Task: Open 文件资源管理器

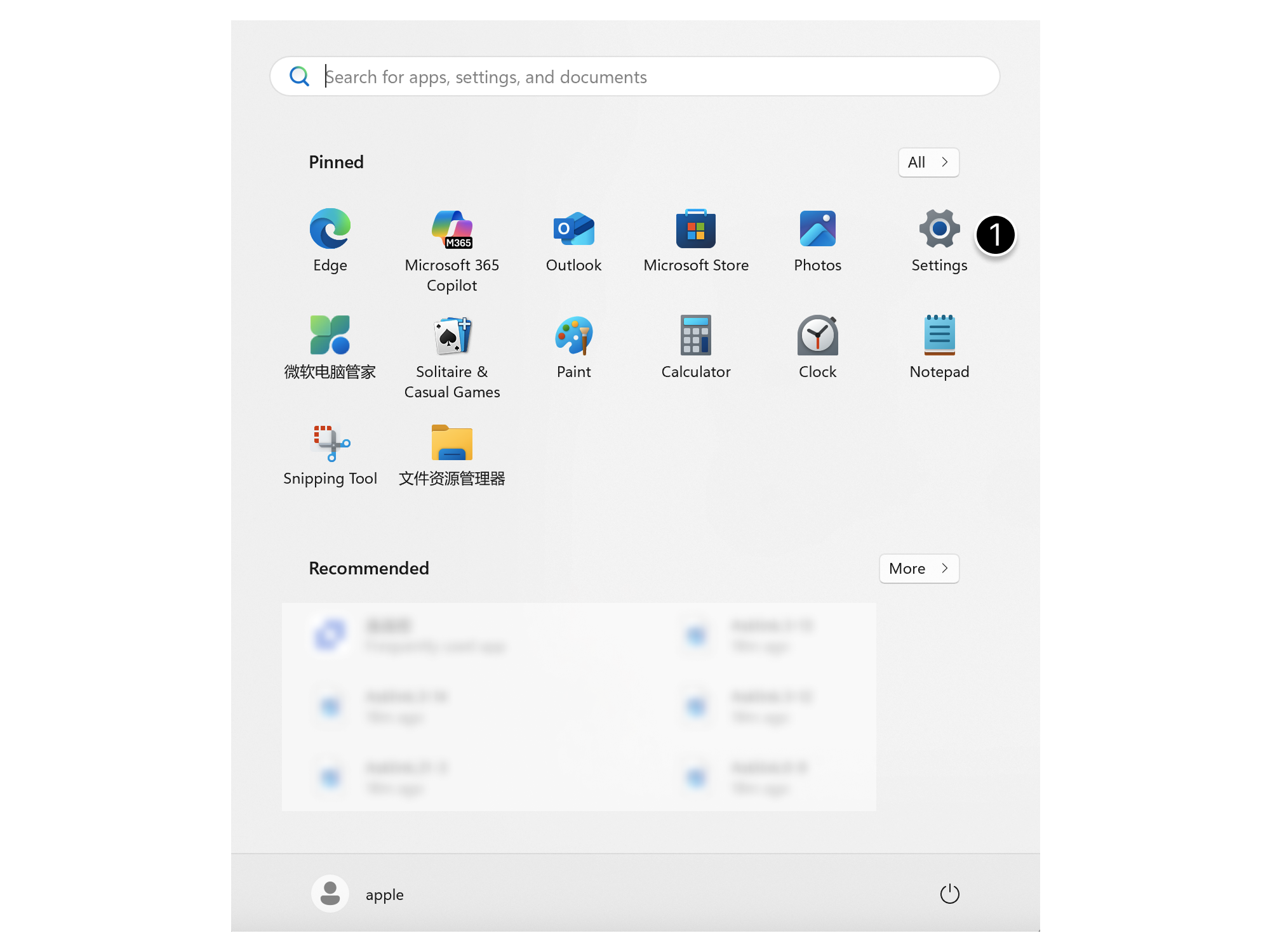Action: coord(452,453)
